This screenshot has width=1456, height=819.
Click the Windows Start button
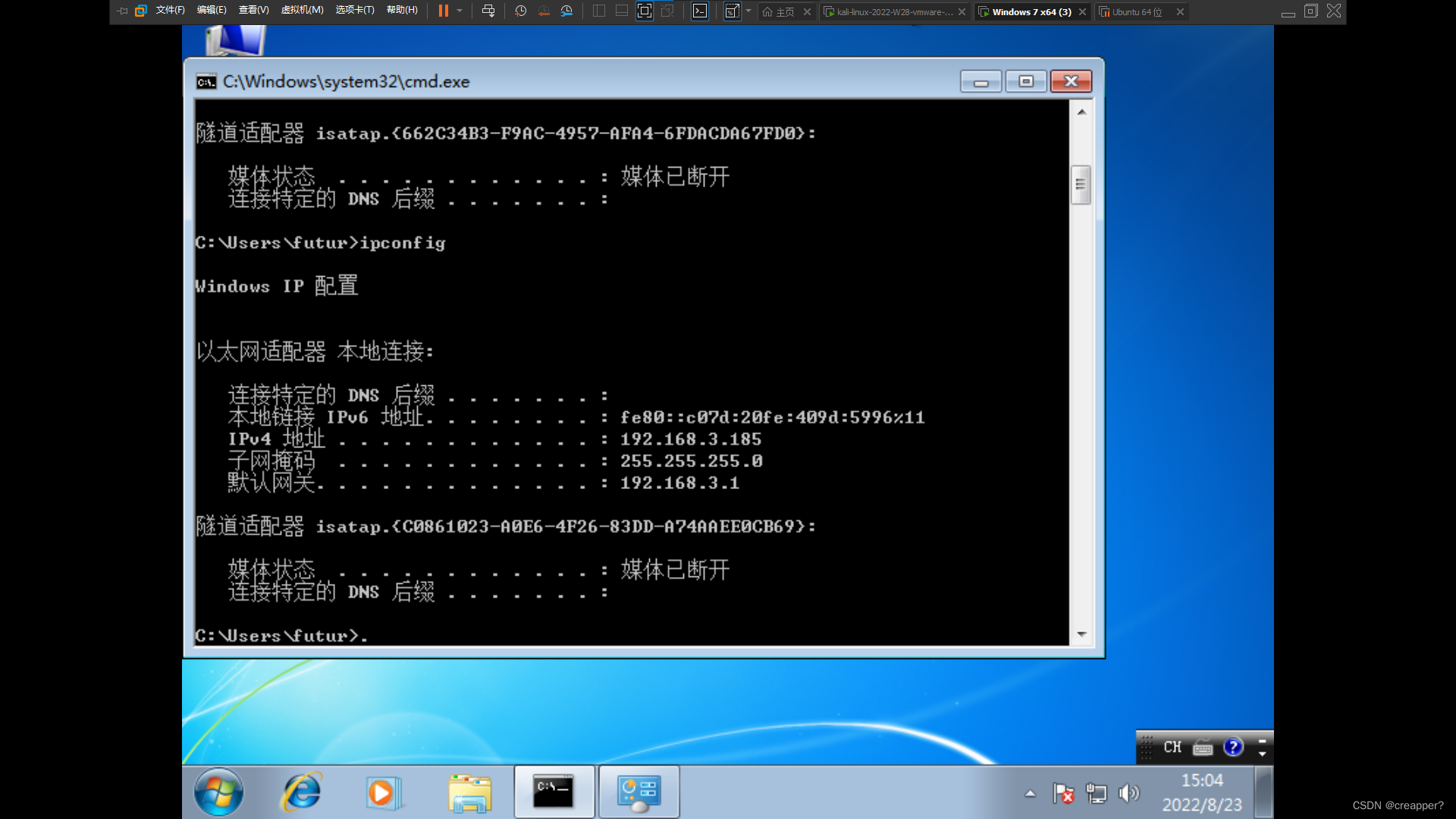218,792
